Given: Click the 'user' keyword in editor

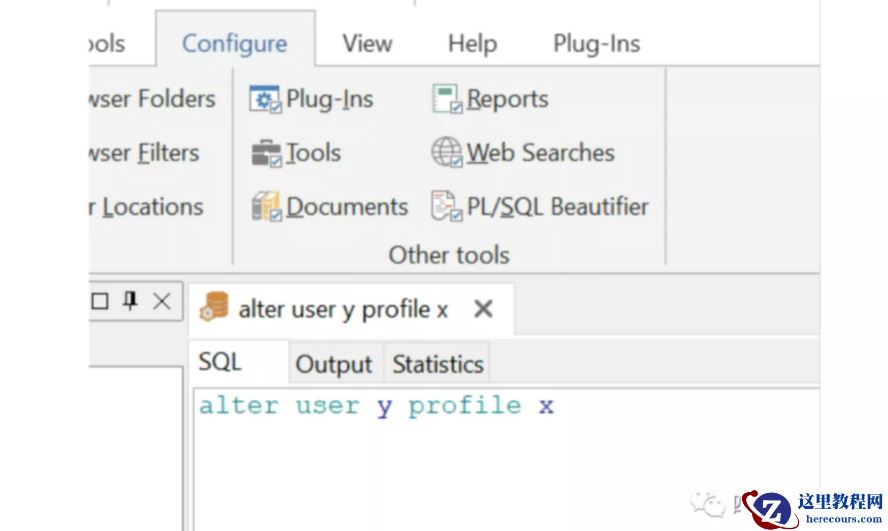Looking at the screenshot, I should [327, 406].
